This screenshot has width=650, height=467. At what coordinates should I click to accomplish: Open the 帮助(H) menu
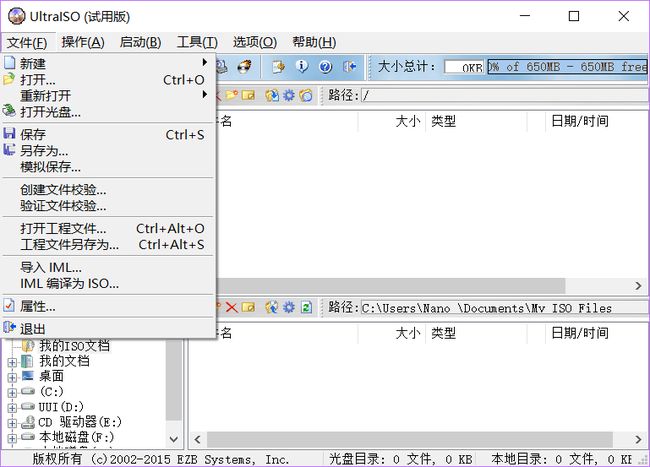314,42
